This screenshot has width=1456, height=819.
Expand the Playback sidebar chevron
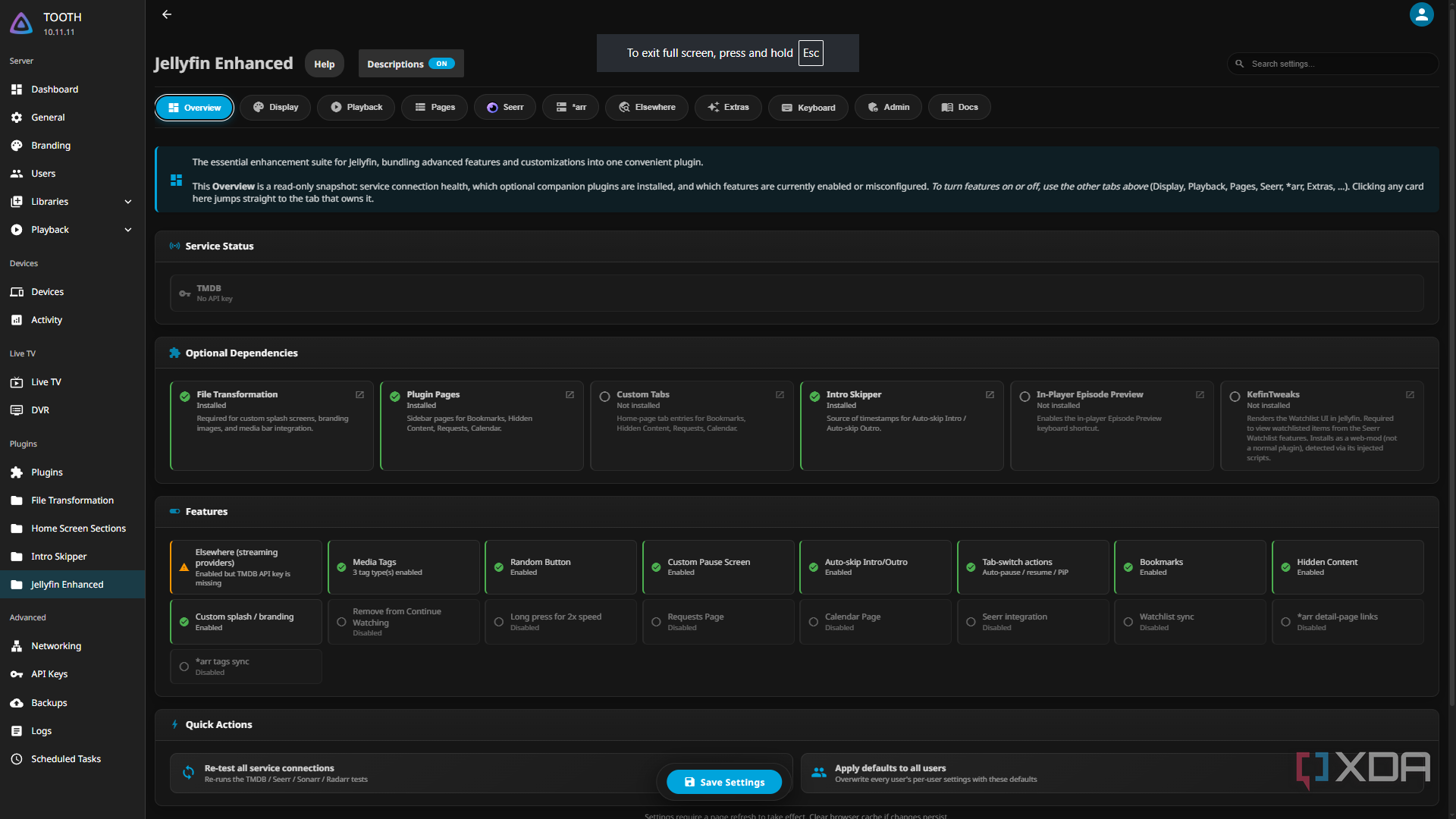128,230
